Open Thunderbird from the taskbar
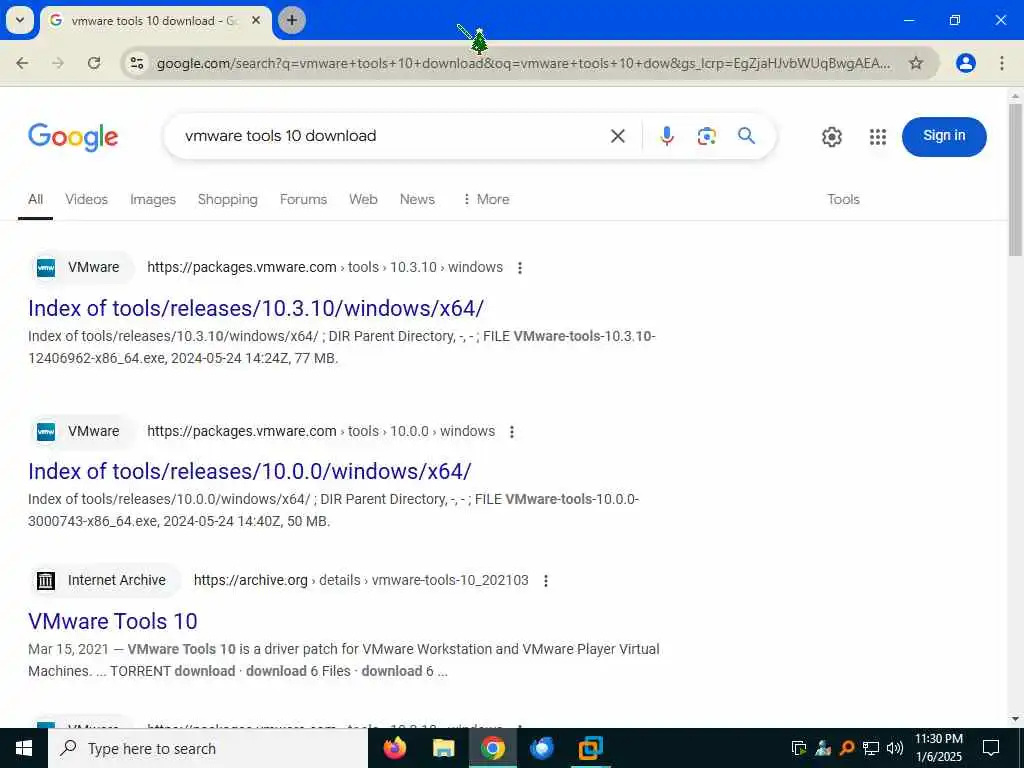 pyautogui.click(x=541, y=748)
